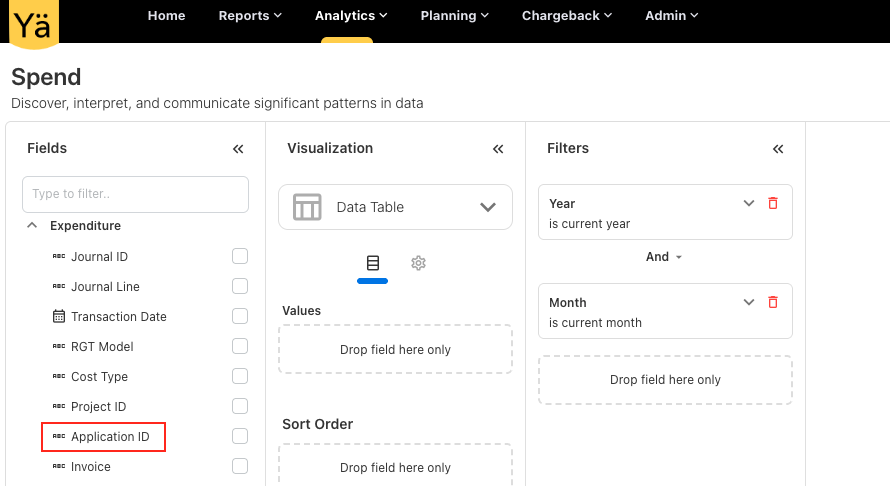Collapse the Filters panel
The image size is (890, 486).
pos(778,149)
